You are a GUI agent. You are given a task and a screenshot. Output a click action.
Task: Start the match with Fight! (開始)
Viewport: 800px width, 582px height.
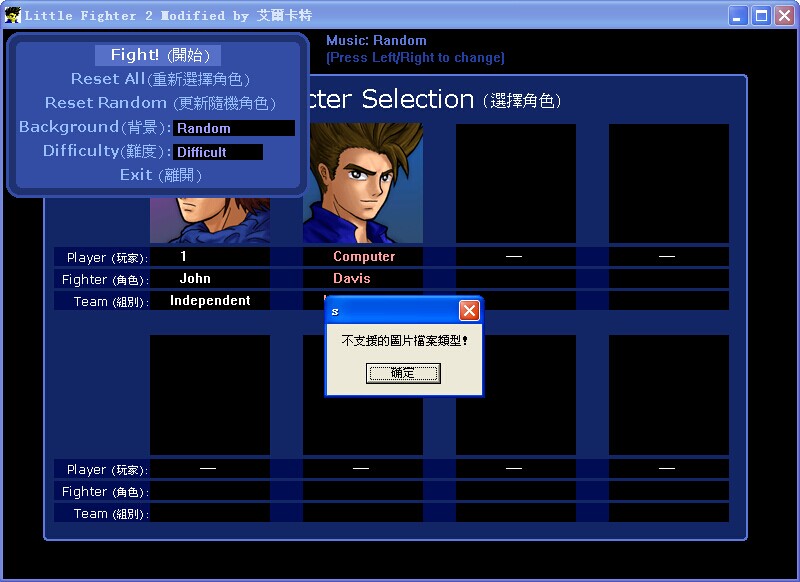(158, 55)
